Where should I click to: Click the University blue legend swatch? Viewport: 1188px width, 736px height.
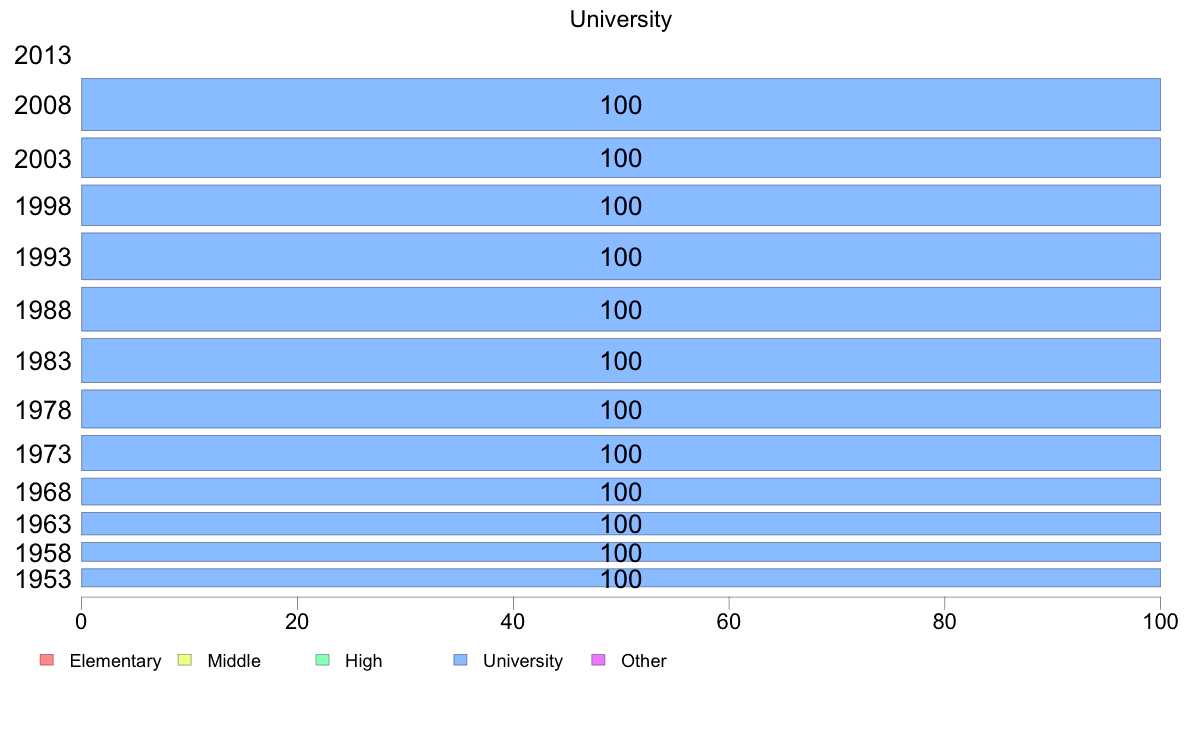coord(460,660)
